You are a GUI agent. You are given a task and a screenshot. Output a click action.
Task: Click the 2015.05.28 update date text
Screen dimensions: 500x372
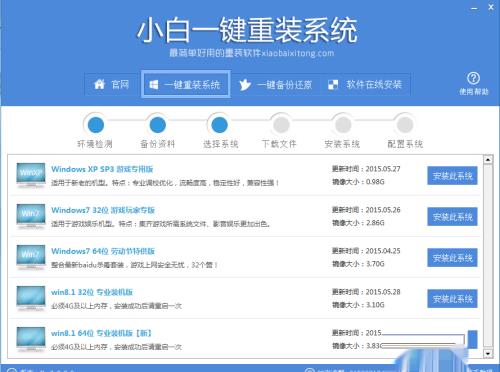pyautogui.click(x=383, y=292)
